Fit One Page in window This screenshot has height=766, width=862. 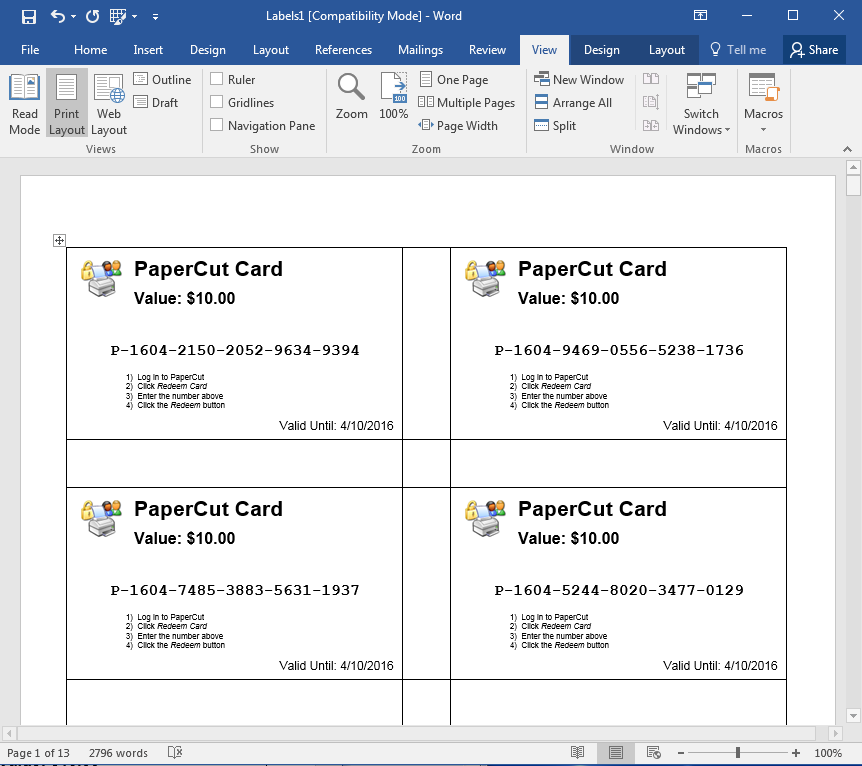(454, 80)
